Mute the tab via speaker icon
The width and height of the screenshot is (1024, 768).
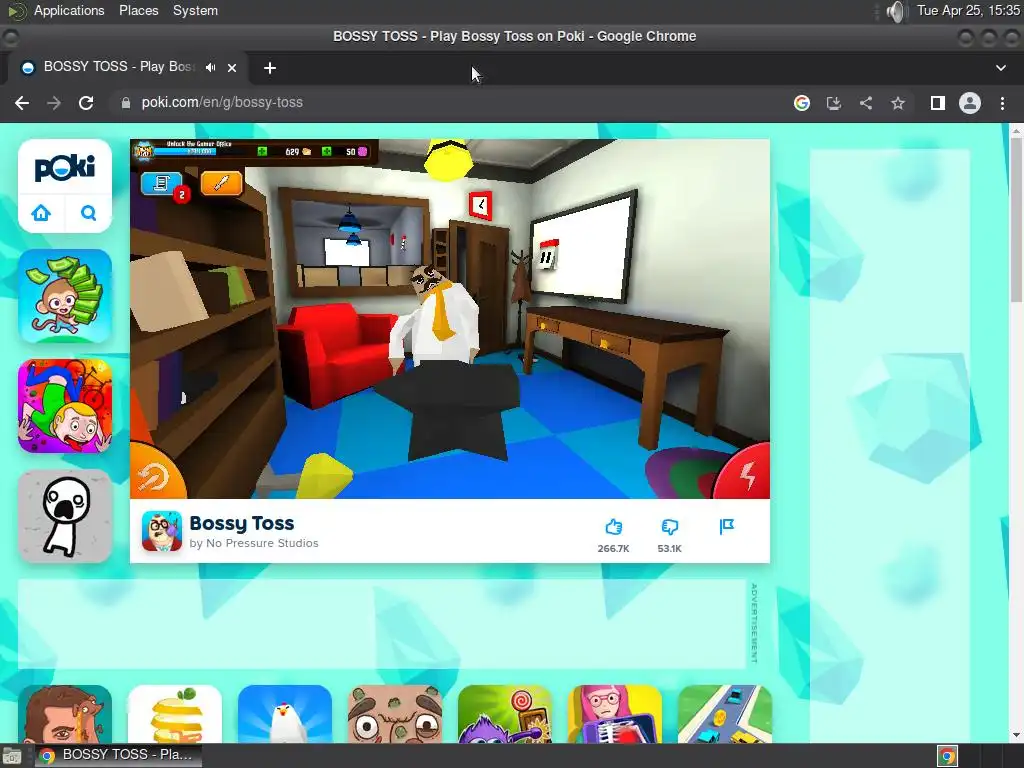[x=210, y=67]
